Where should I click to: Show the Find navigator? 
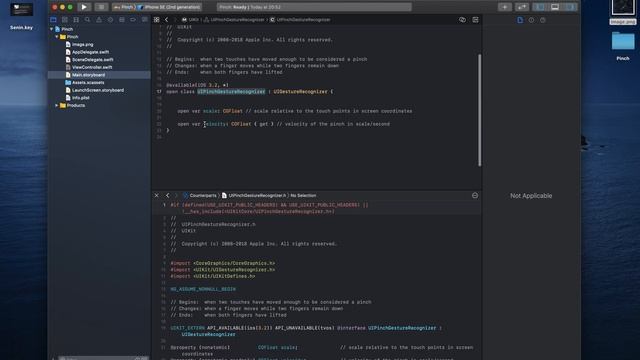(x=87, y=20)
